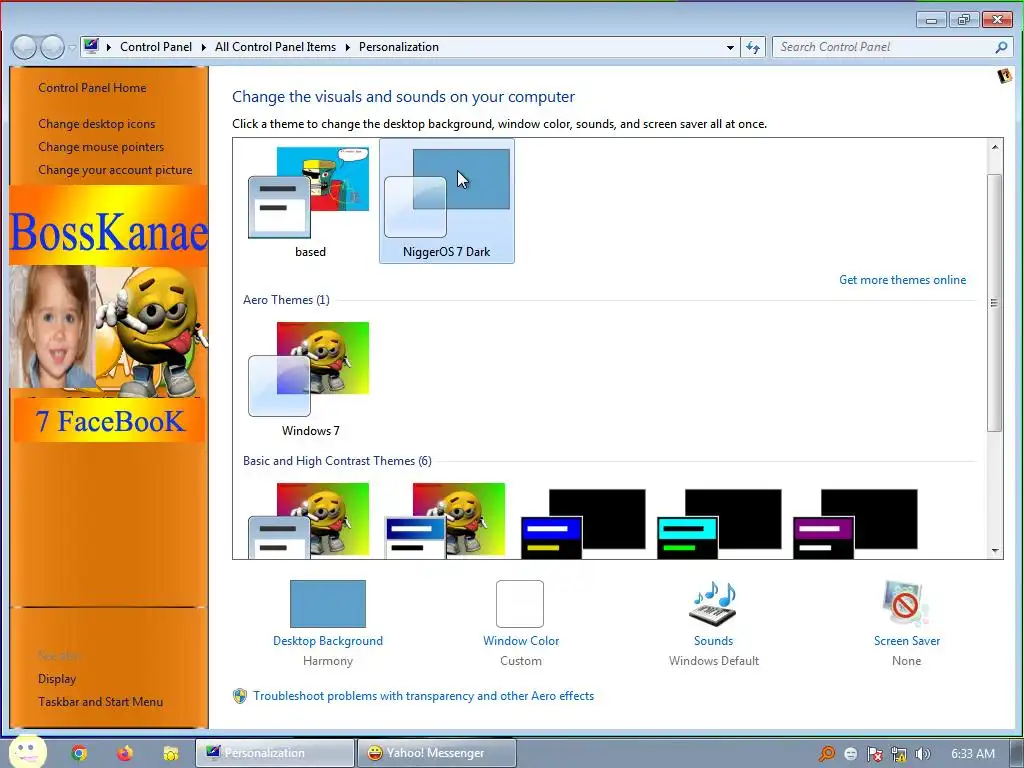Click the Show desktop strip beside clock

point(1017,753)
